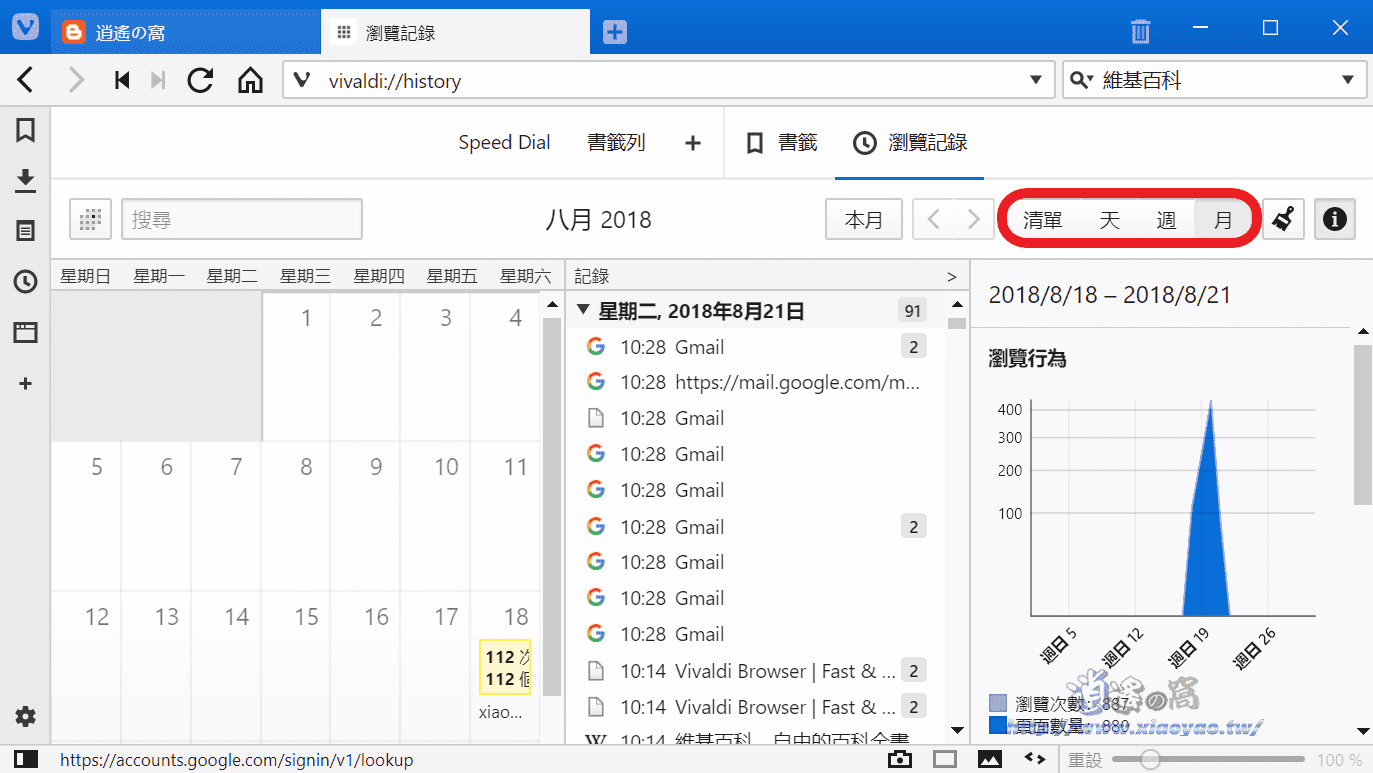This screenshot has height=773, width=1373.
Task: Open the Vivaldi menu icon
Action: point(25,27)
